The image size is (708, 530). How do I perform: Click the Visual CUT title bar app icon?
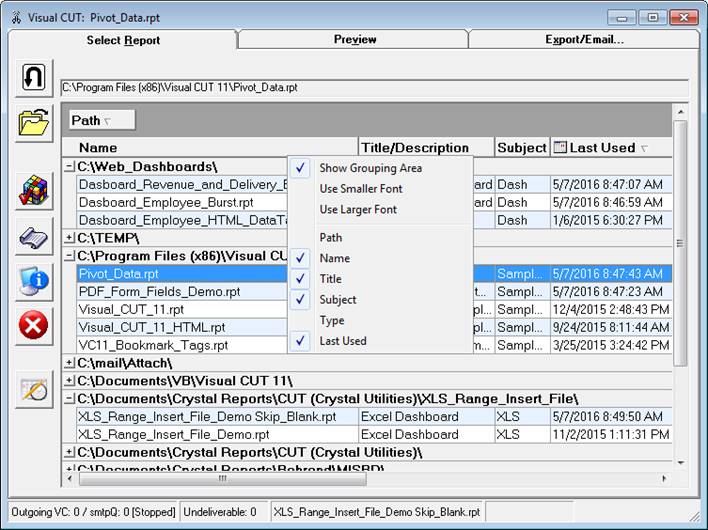point(17,18)
